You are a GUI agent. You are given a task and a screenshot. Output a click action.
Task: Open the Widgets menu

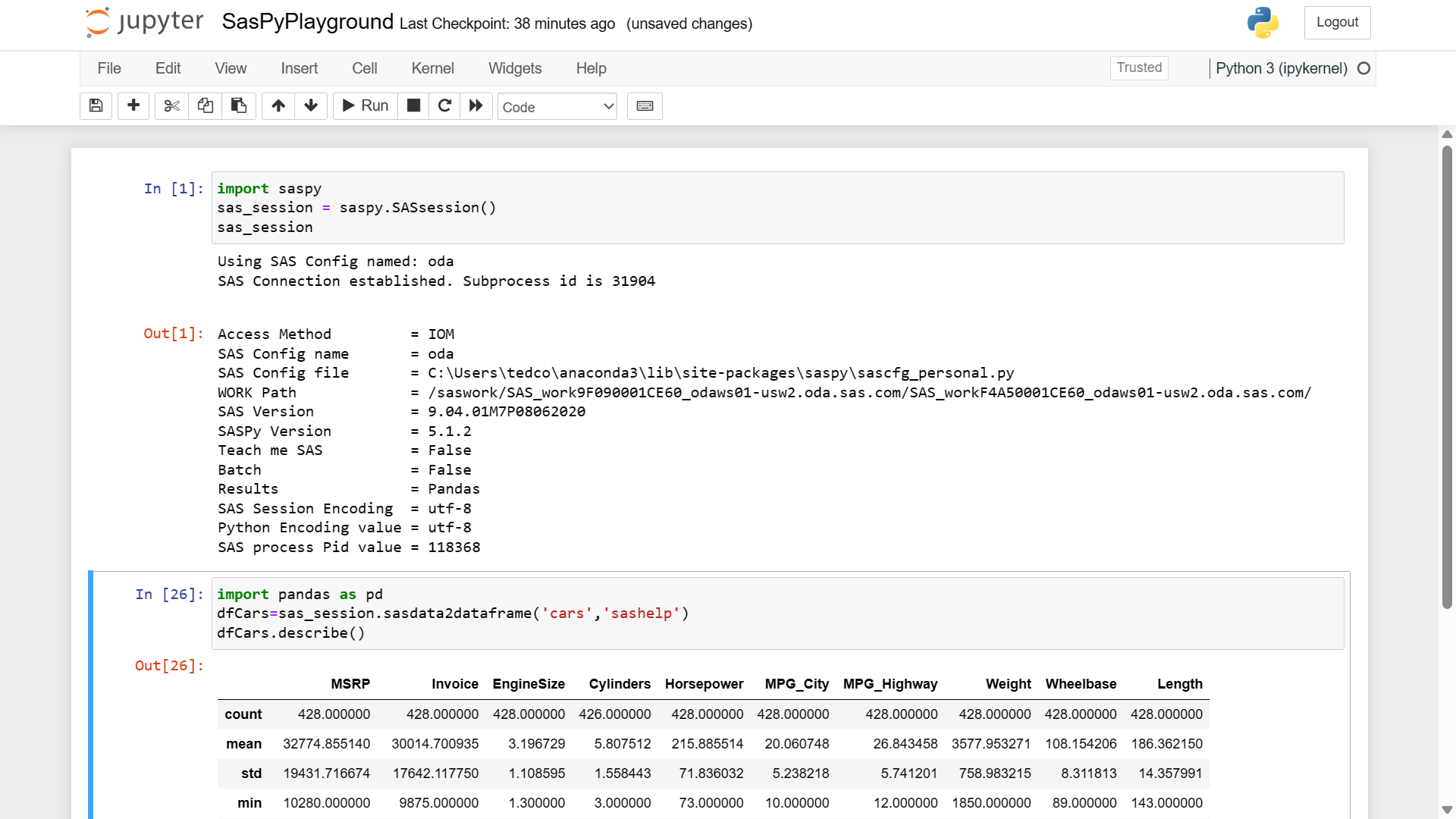pos(515,68)
